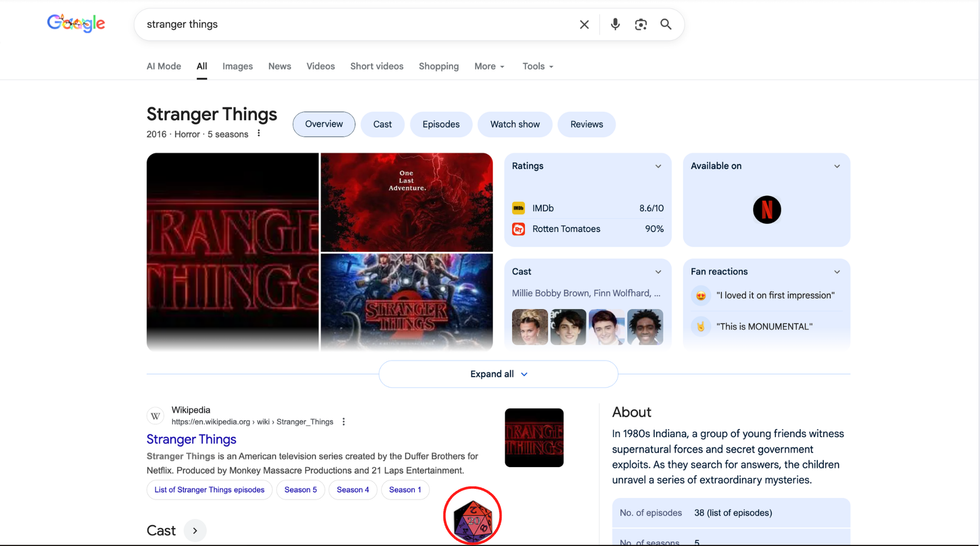Open more options beside 5 seasons
980x546 pixels.
point(259,134)
